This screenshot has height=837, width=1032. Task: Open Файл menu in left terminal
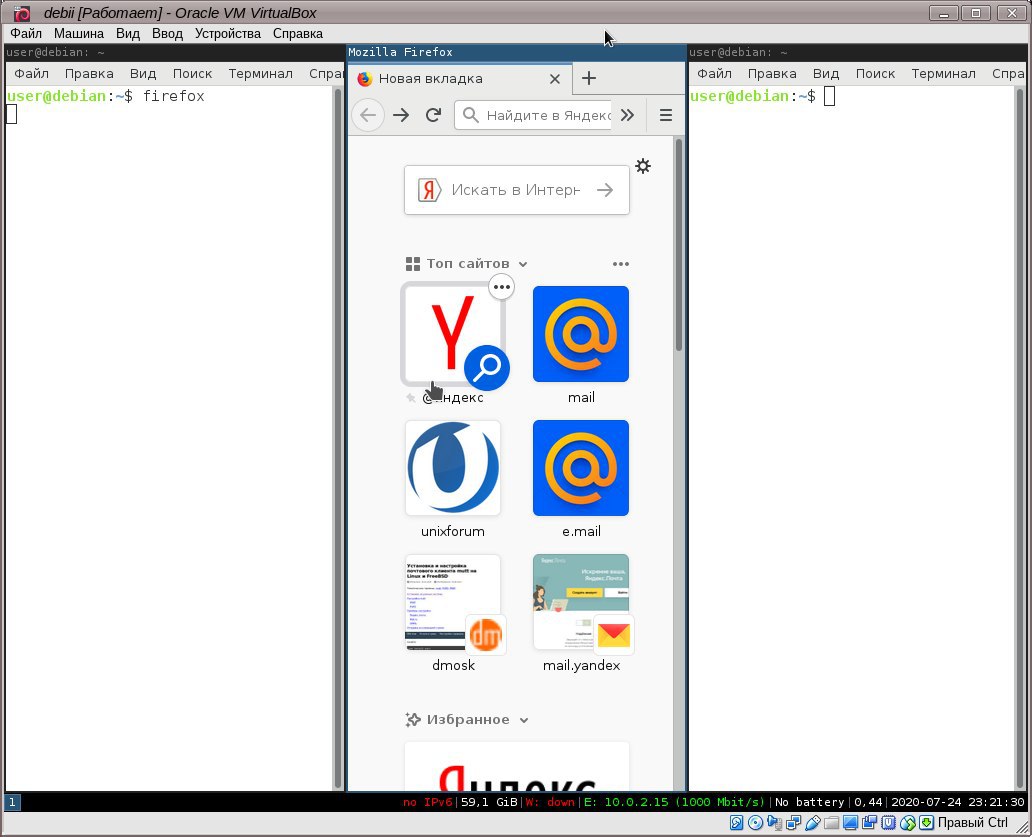tap(32, 74)
